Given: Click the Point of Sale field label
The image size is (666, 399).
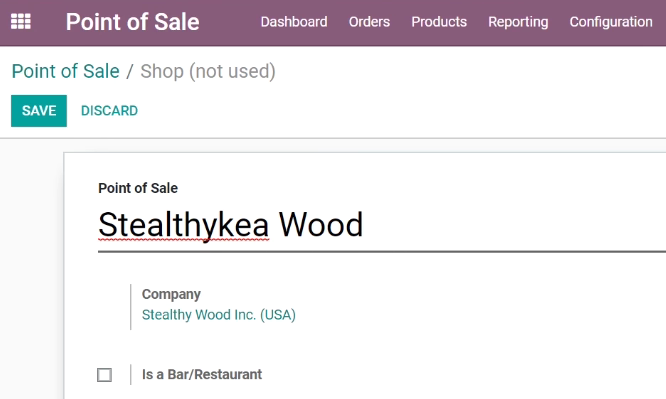Looking at the screenshot, I should 138,188.
